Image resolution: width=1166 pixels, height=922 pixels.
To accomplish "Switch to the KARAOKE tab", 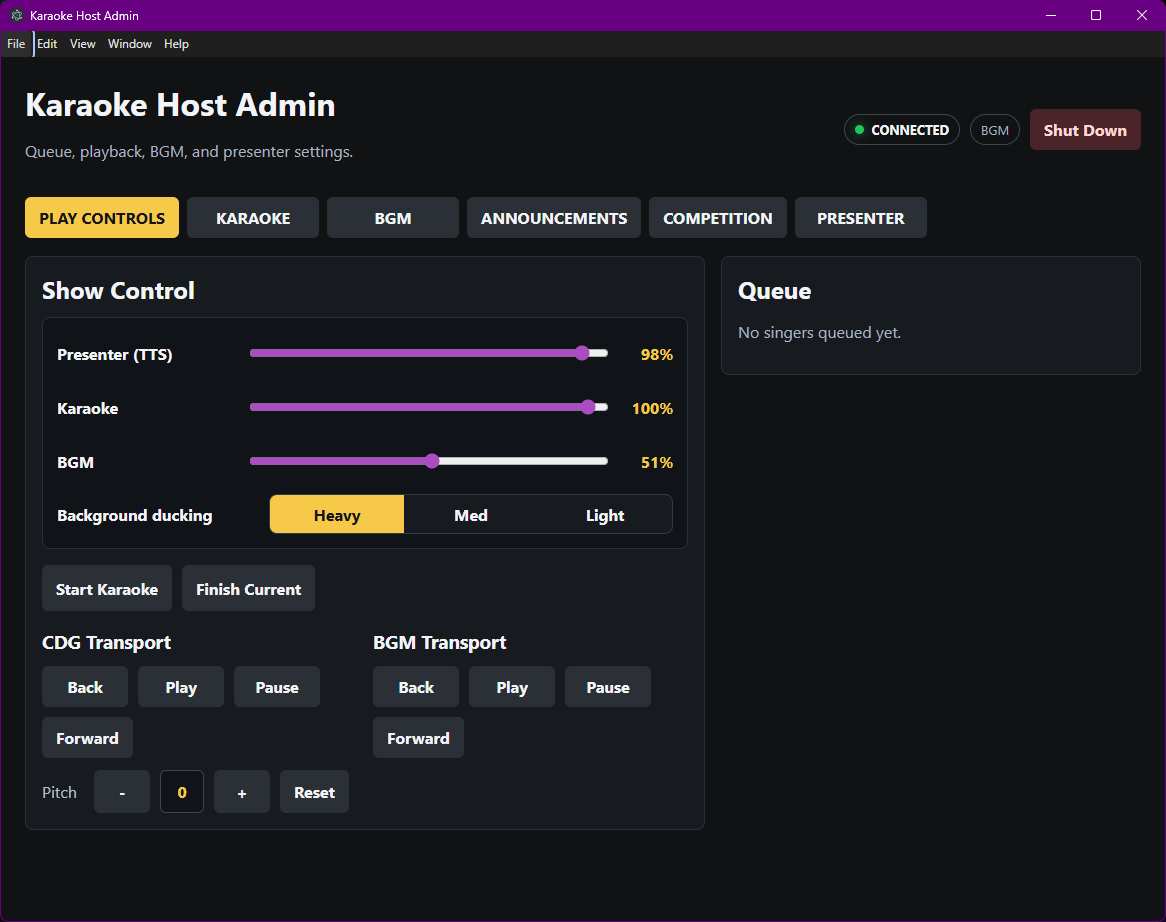I will click(253, 218).
